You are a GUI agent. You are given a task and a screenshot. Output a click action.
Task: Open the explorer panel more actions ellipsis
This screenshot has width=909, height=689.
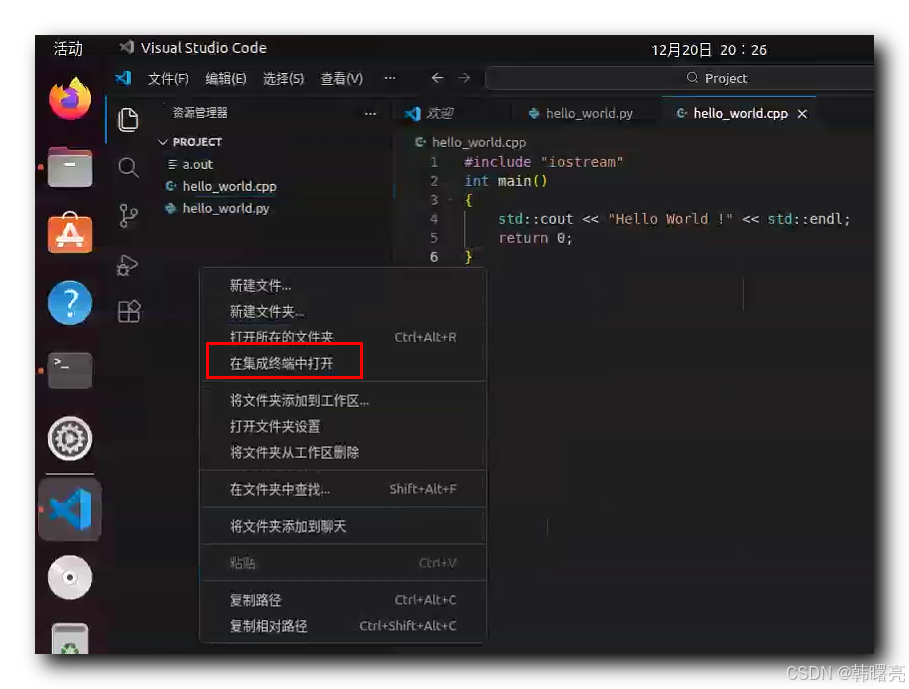point(370,114)
